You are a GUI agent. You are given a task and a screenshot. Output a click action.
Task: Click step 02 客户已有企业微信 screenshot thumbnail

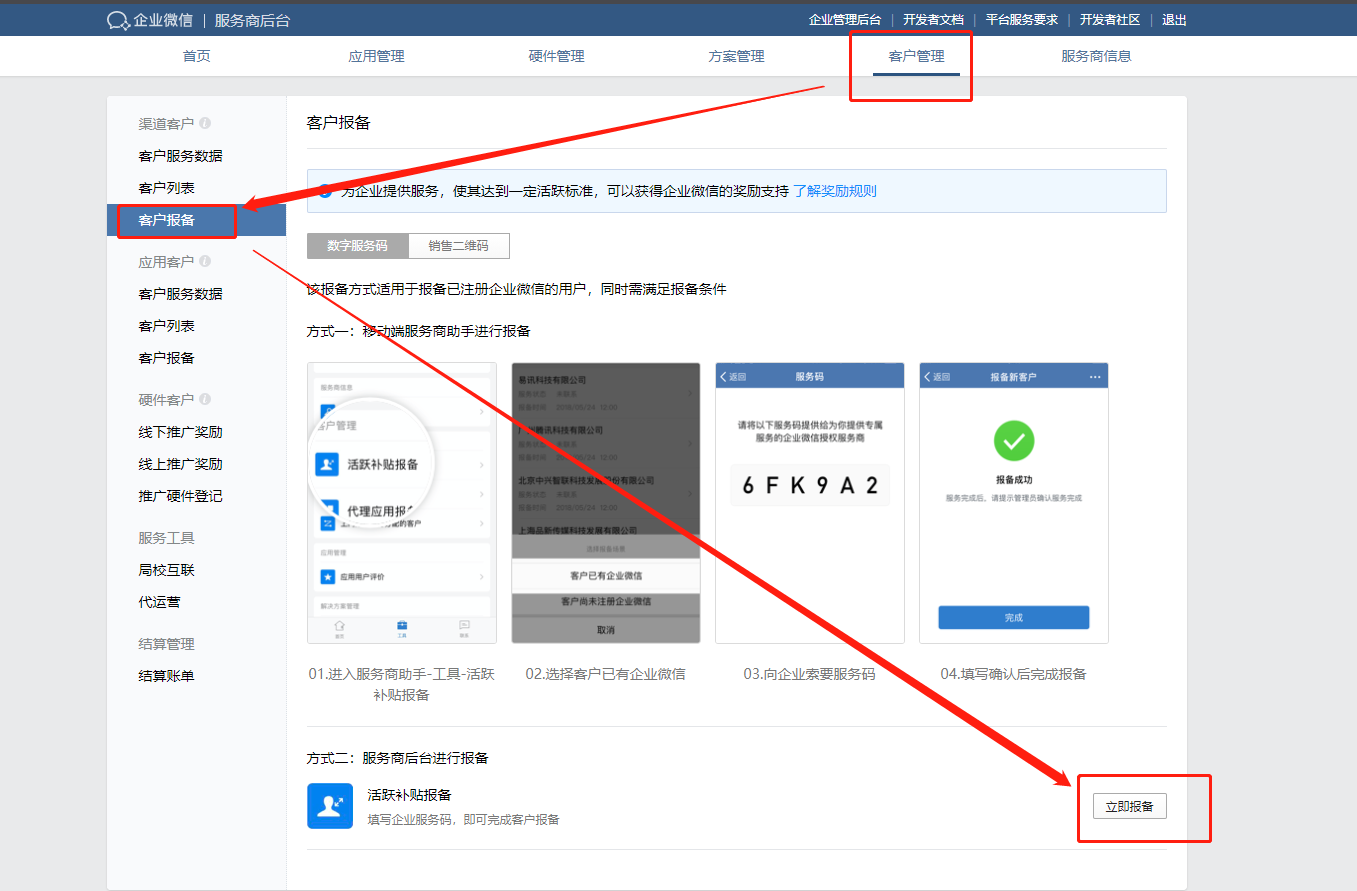pyautogui.click(x=606, y=503)
